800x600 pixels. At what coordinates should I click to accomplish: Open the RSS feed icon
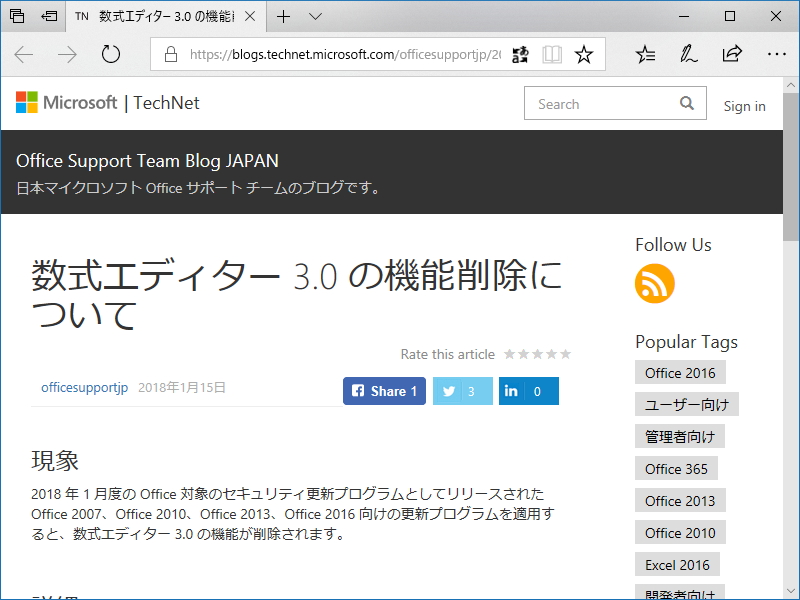pyautogui.click(x=655, y=284)
